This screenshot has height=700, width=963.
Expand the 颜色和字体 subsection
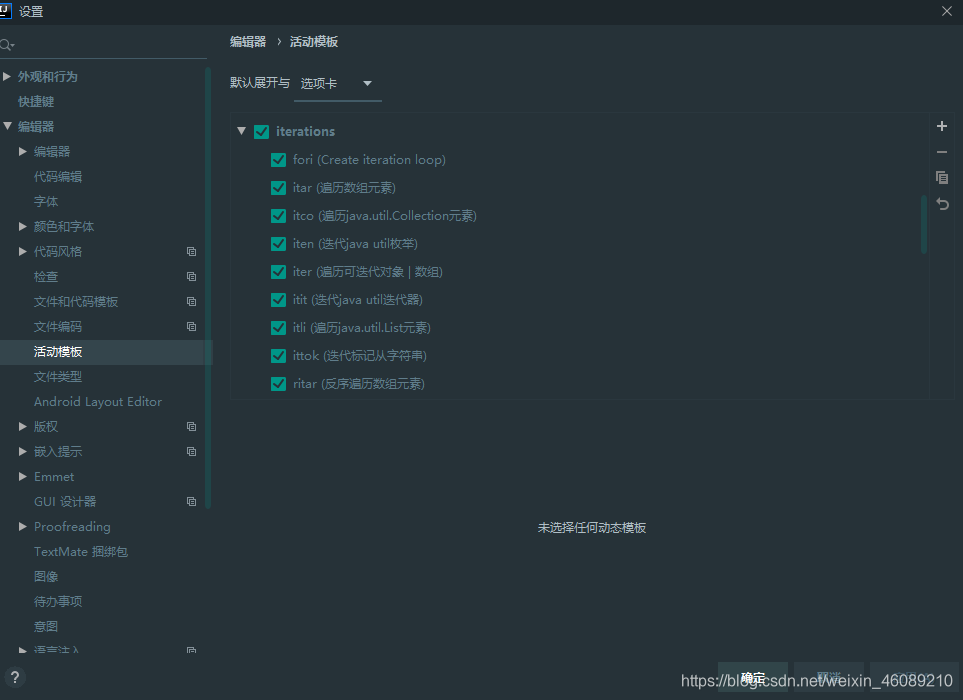pyautogui.click(x=23, y=227)
